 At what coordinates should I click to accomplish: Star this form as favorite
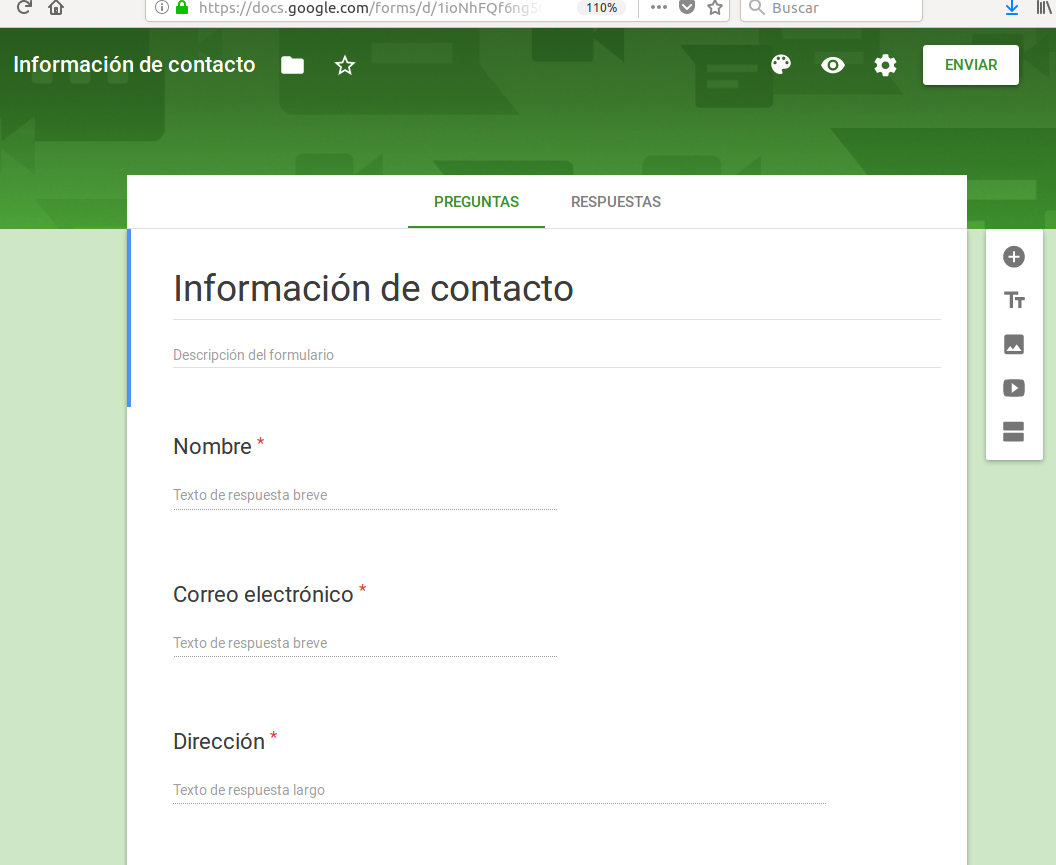point(345,66)
